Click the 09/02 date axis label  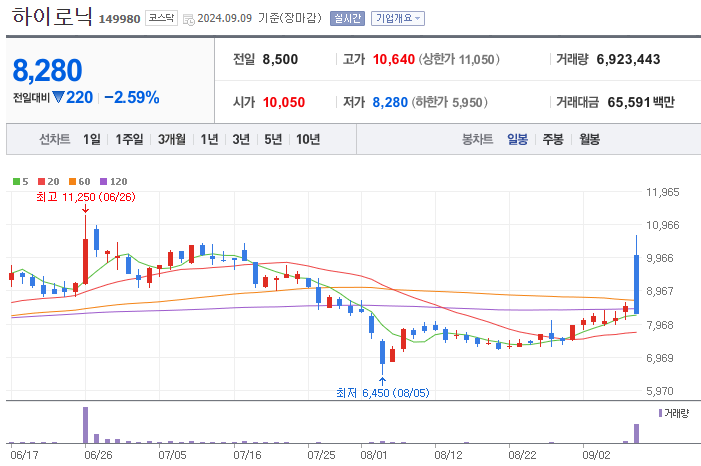click(596, 455)
